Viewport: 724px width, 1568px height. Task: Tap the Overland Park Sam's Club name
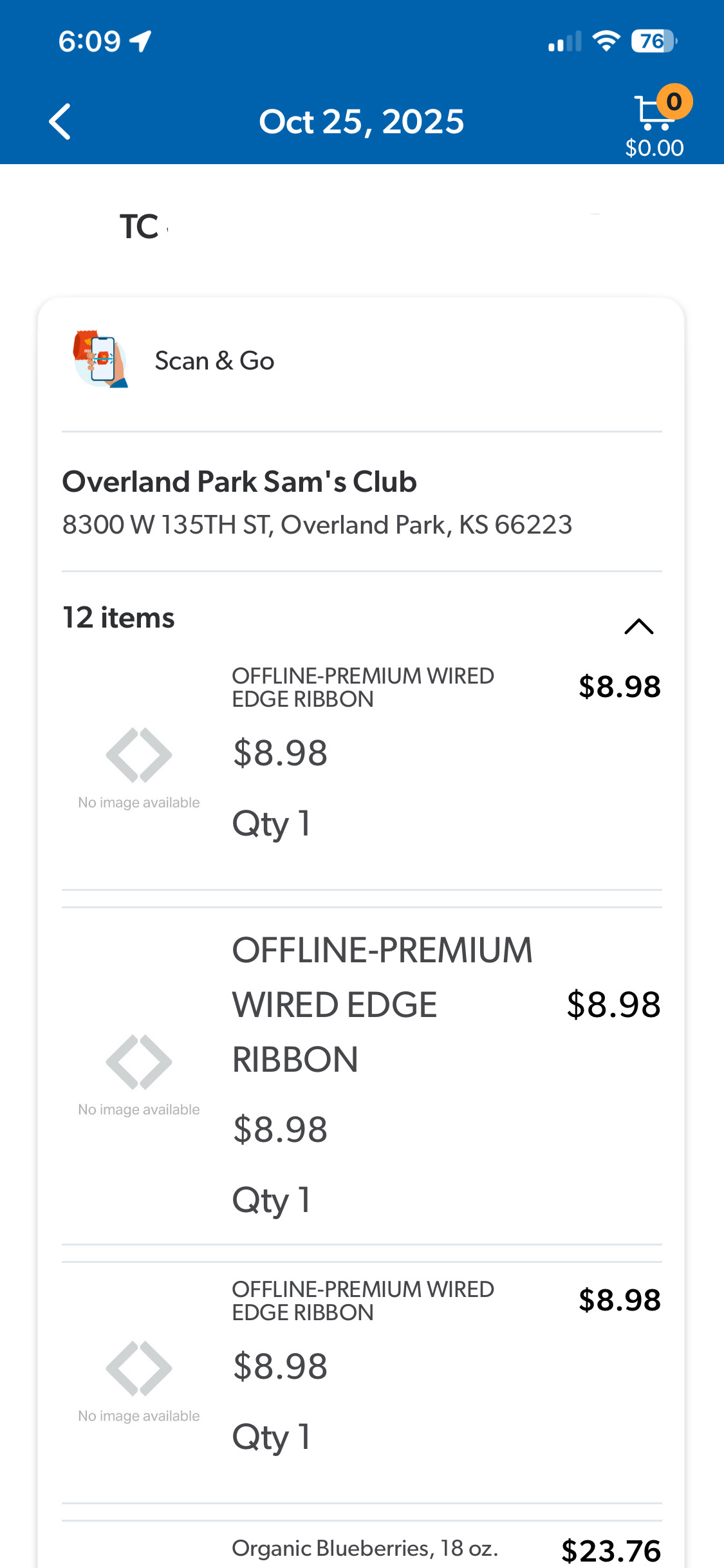coord(239,482)
